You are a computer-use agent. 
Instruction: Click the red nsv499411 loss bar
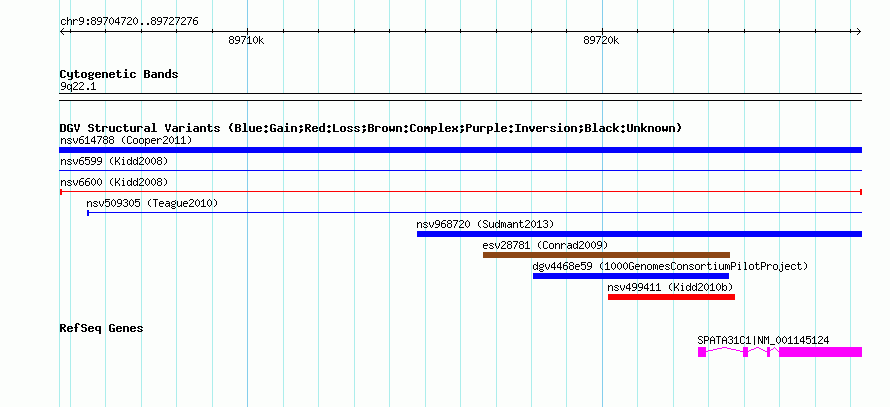click(671, 297)
